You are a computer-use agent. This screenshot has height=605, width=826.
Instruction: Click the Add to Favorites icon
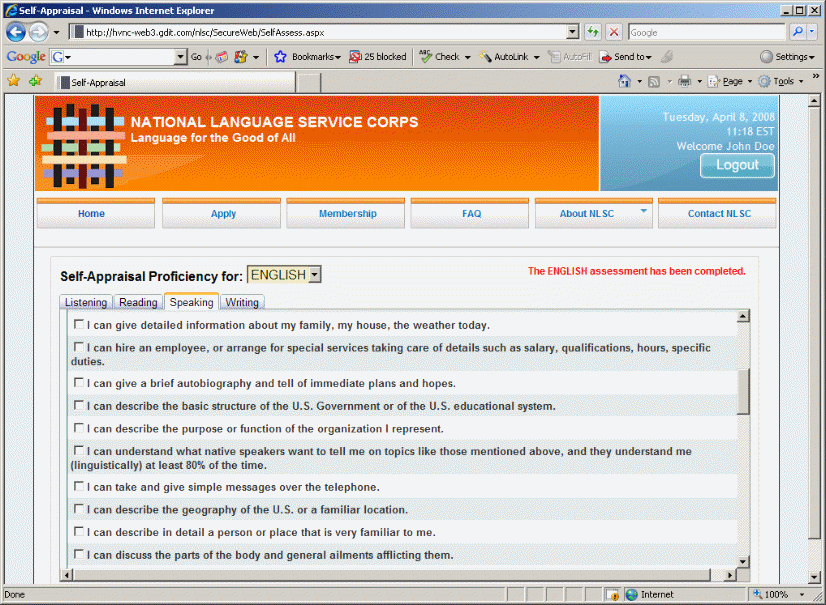click(36, 81)
